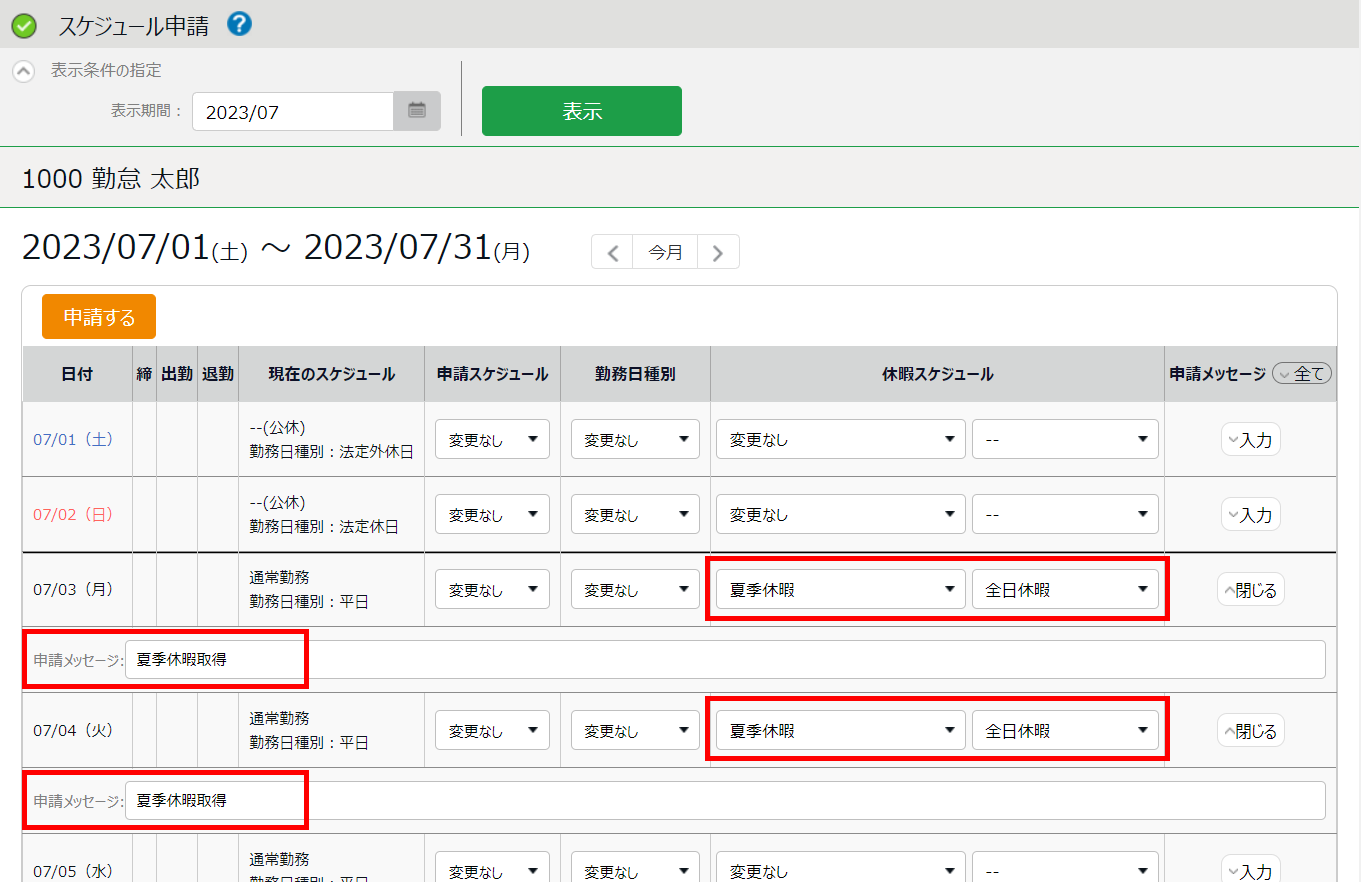1361x882 pixels.
Task: Open 申請スケジュール dropdown for 07/01
Action: 492,440
